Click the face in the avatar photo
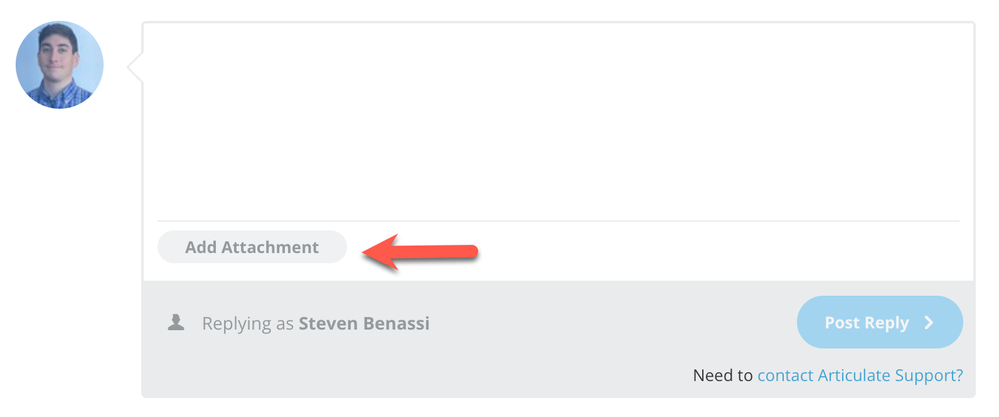Screen dimensions: 999x417 (57, 52)
